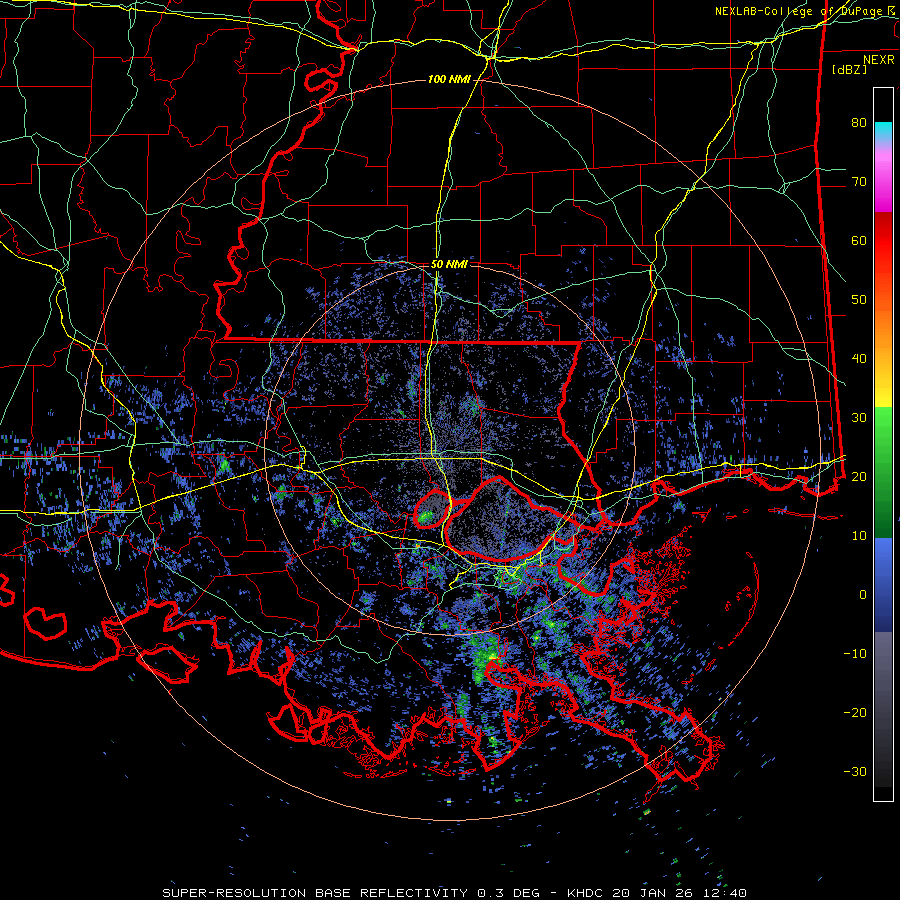Click the NEXR label above the color scale

879,60
